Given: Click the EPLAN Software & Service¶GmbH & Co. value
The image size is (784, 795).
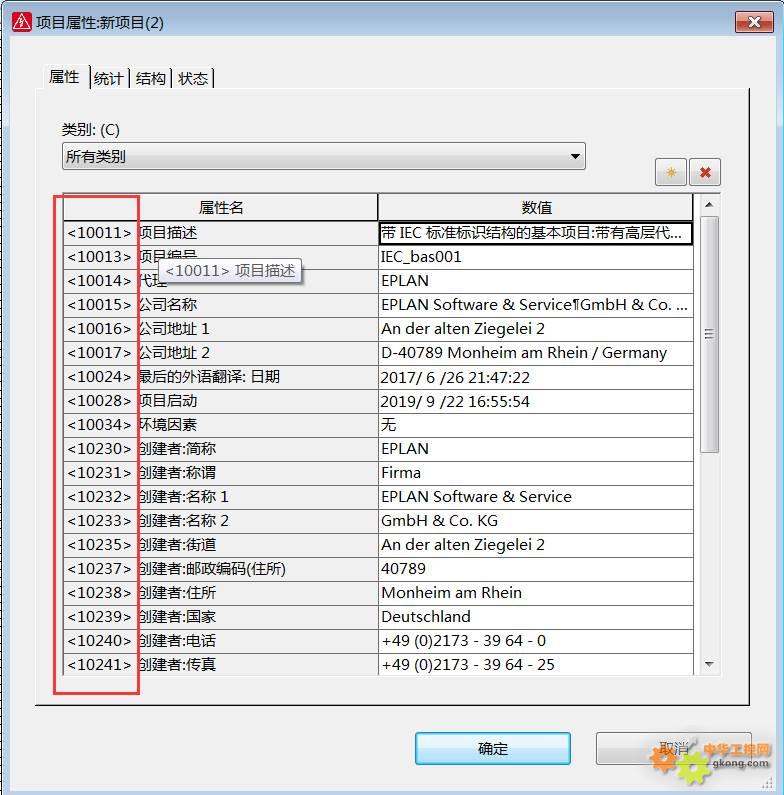Looking at the screenshot, I should tap(536, 305).
